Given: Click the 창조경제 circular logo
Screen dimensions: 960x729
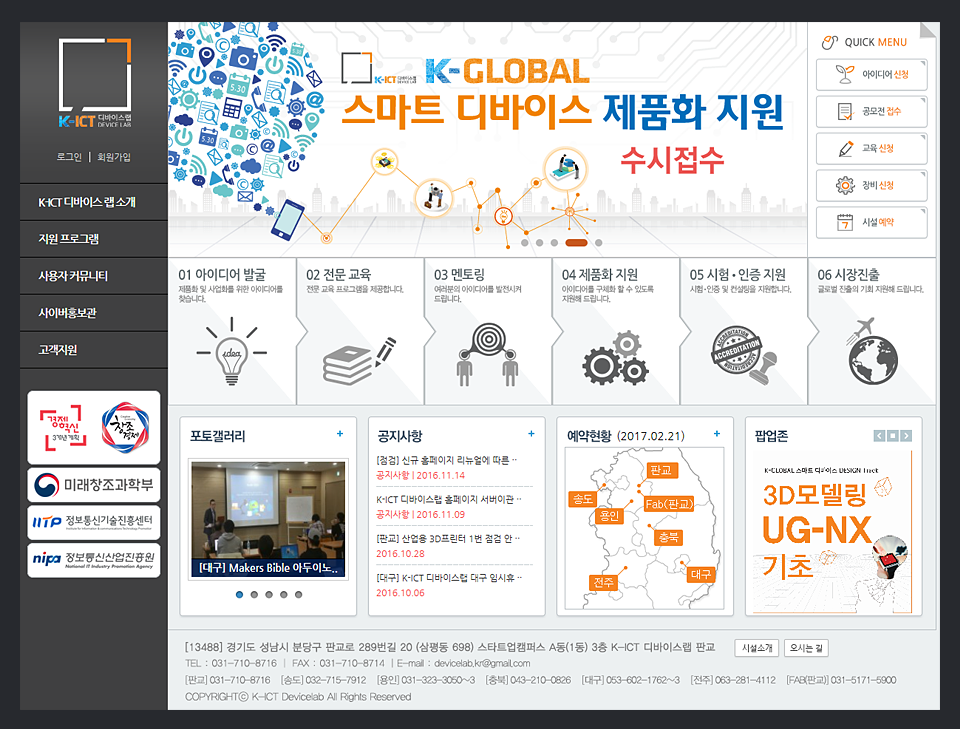Looking at the screenshot, I should (x=126, y=427).
